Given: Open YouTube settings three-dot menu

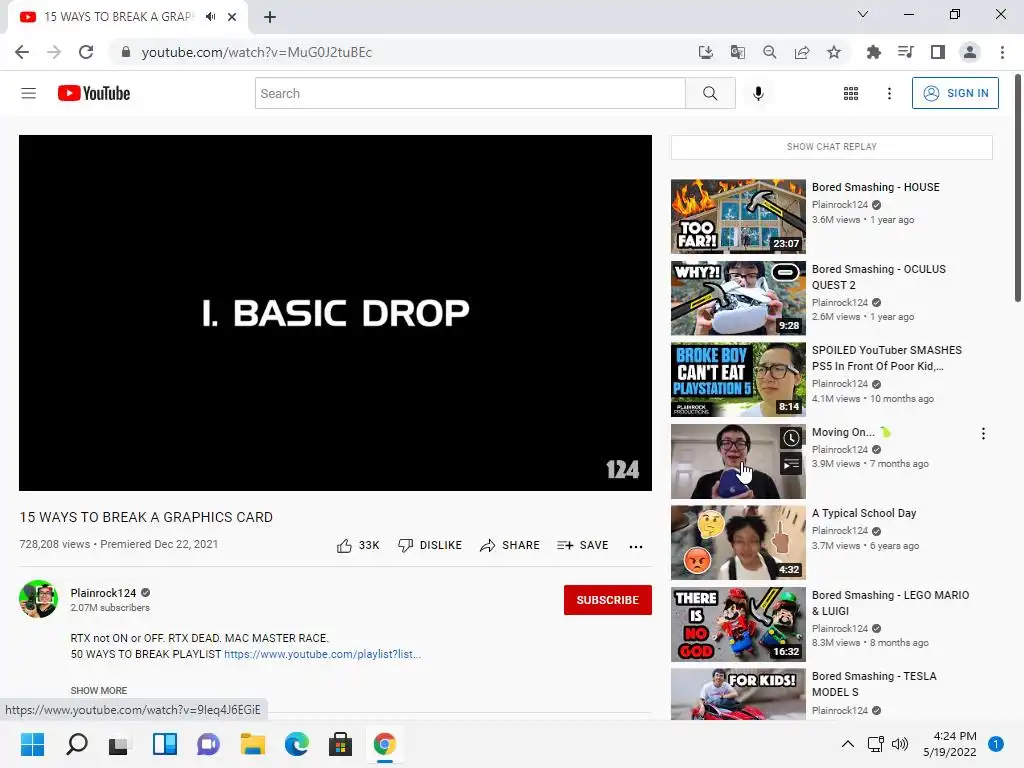Looking at the screenshot, I should click(889, 93).
